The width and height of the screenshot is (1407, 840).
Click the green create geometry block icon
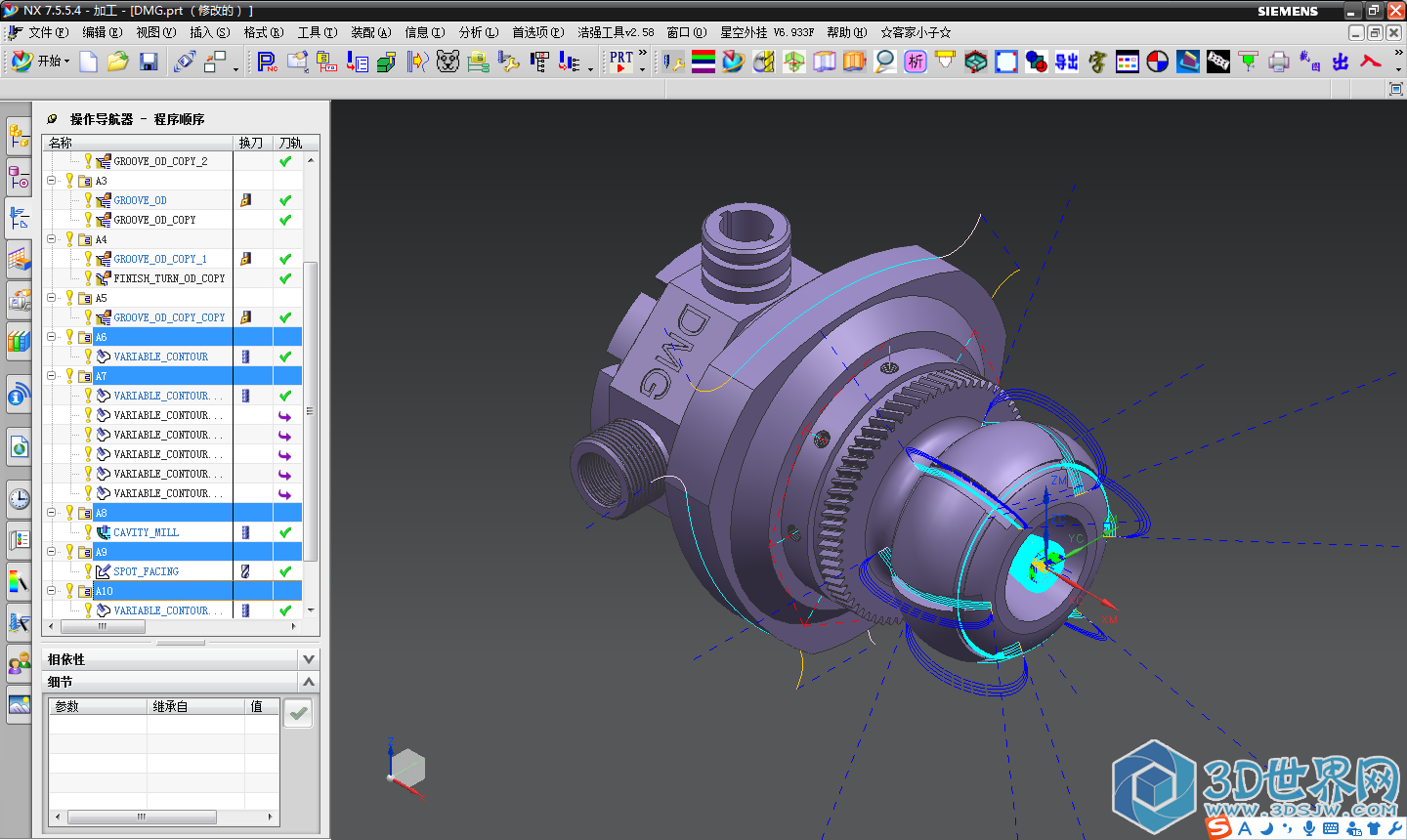coord(387,62)
